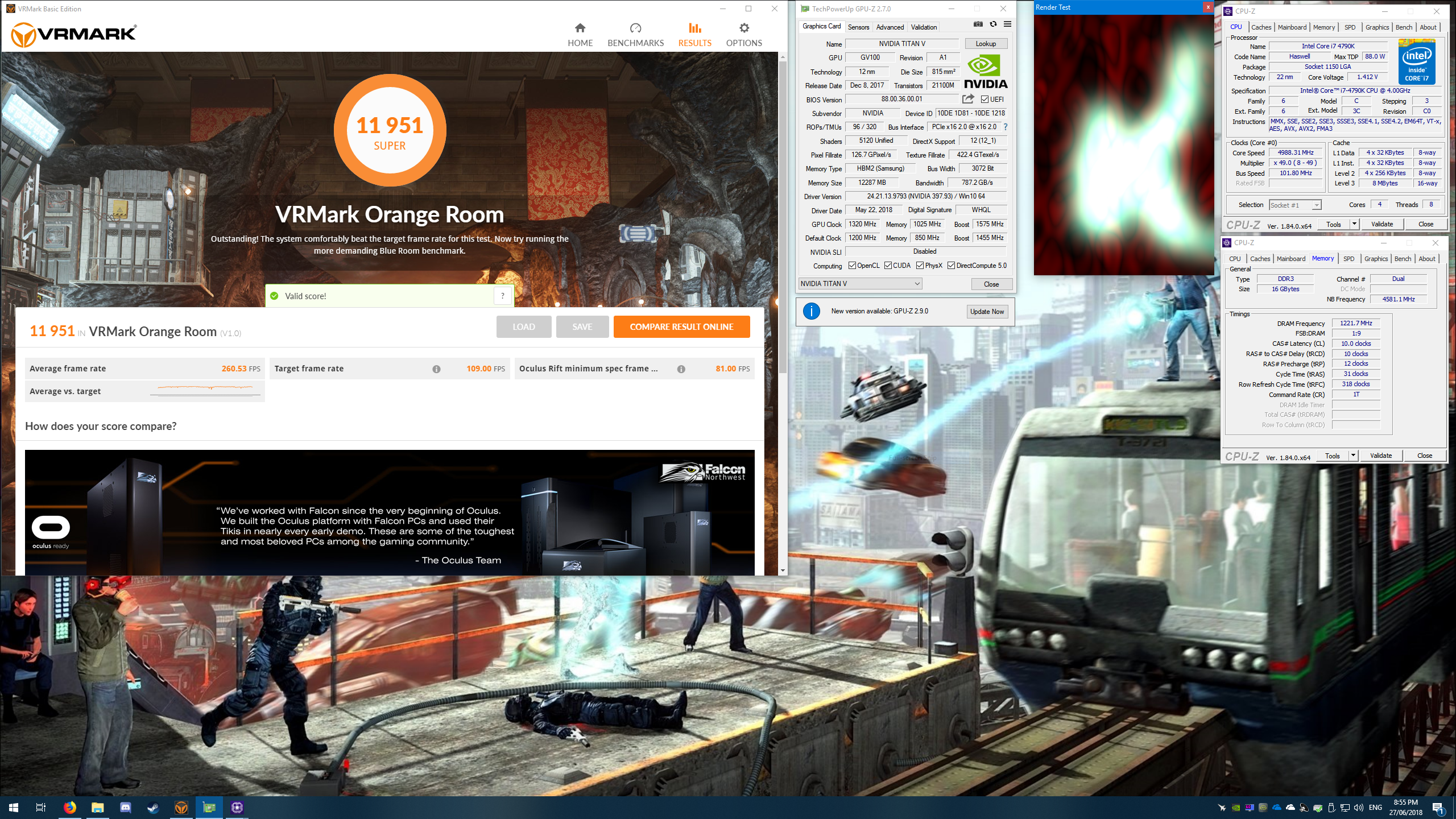
Task: Open the volume control in system tray
Action: tap(1359, 808)
